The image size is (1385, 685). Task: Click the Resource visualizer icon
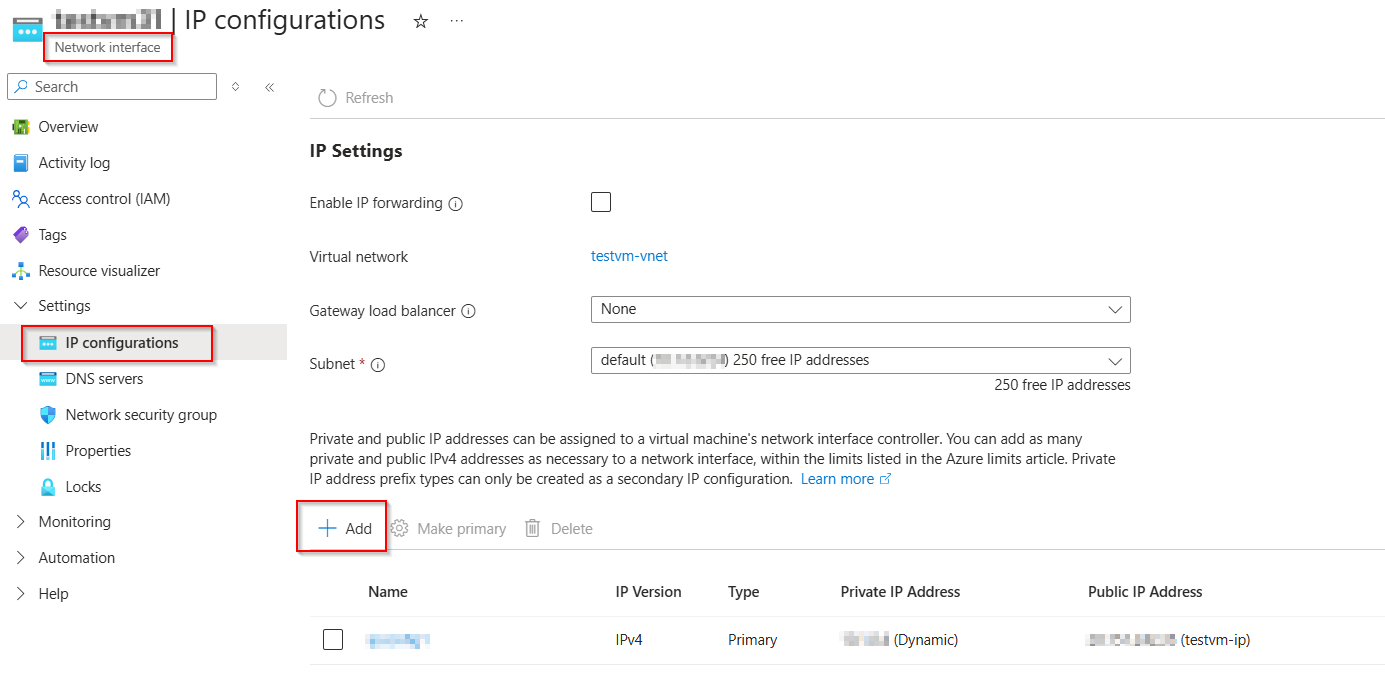(x=21, y=271)
